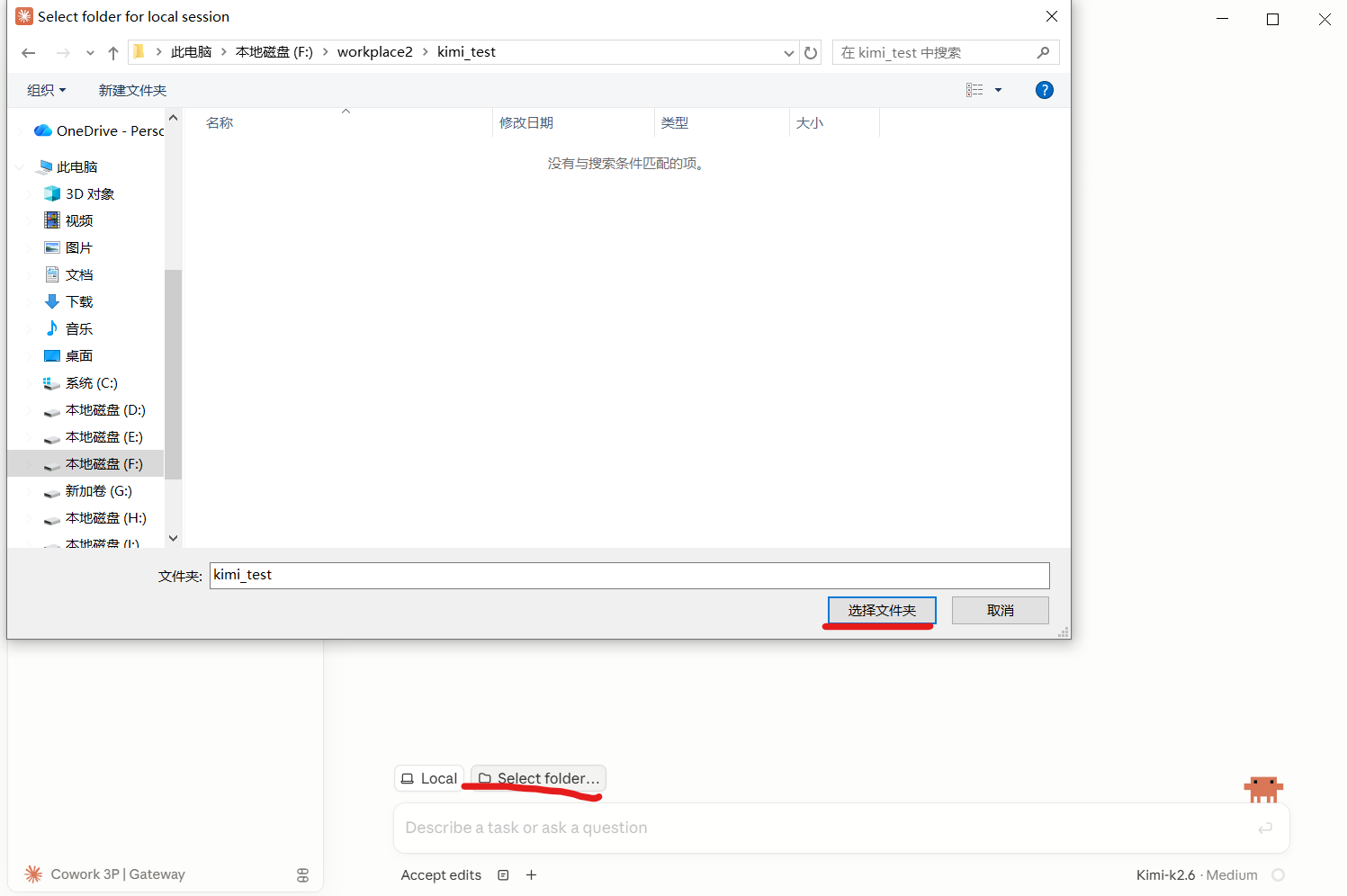Open help with question mark icon
This screenshot has width=1347, height=896.
(x=1044, y=90)
